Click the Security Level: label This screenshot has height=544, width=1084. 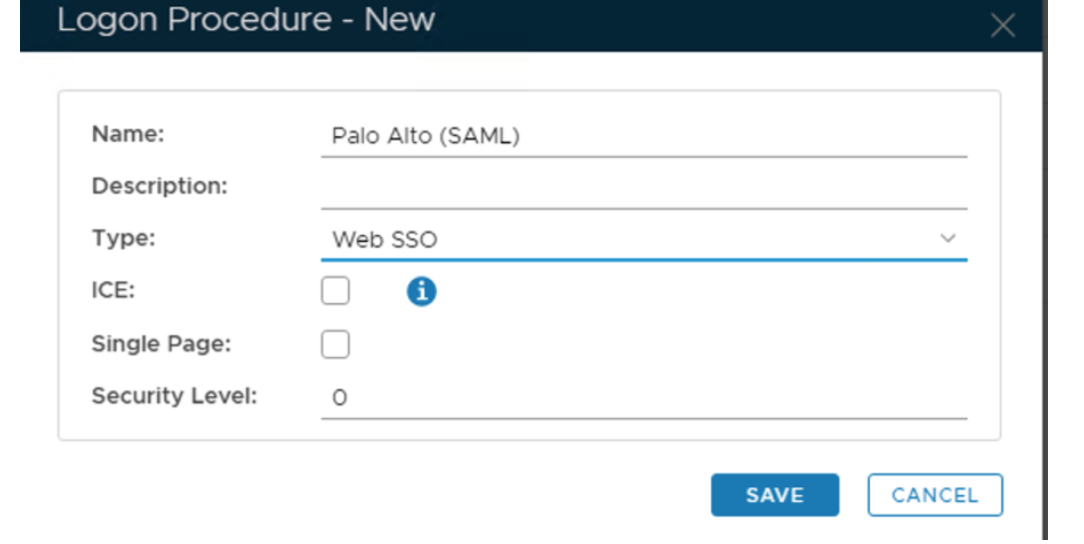pyautogui.click(x=174, y=396)
